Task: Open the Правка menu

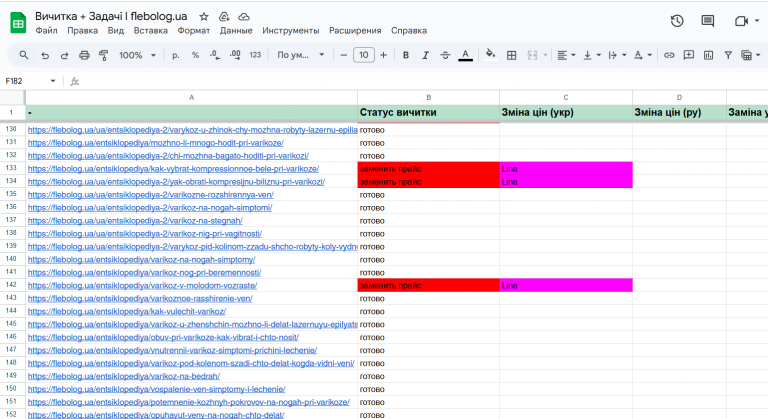Action: [x=82, y=30]
